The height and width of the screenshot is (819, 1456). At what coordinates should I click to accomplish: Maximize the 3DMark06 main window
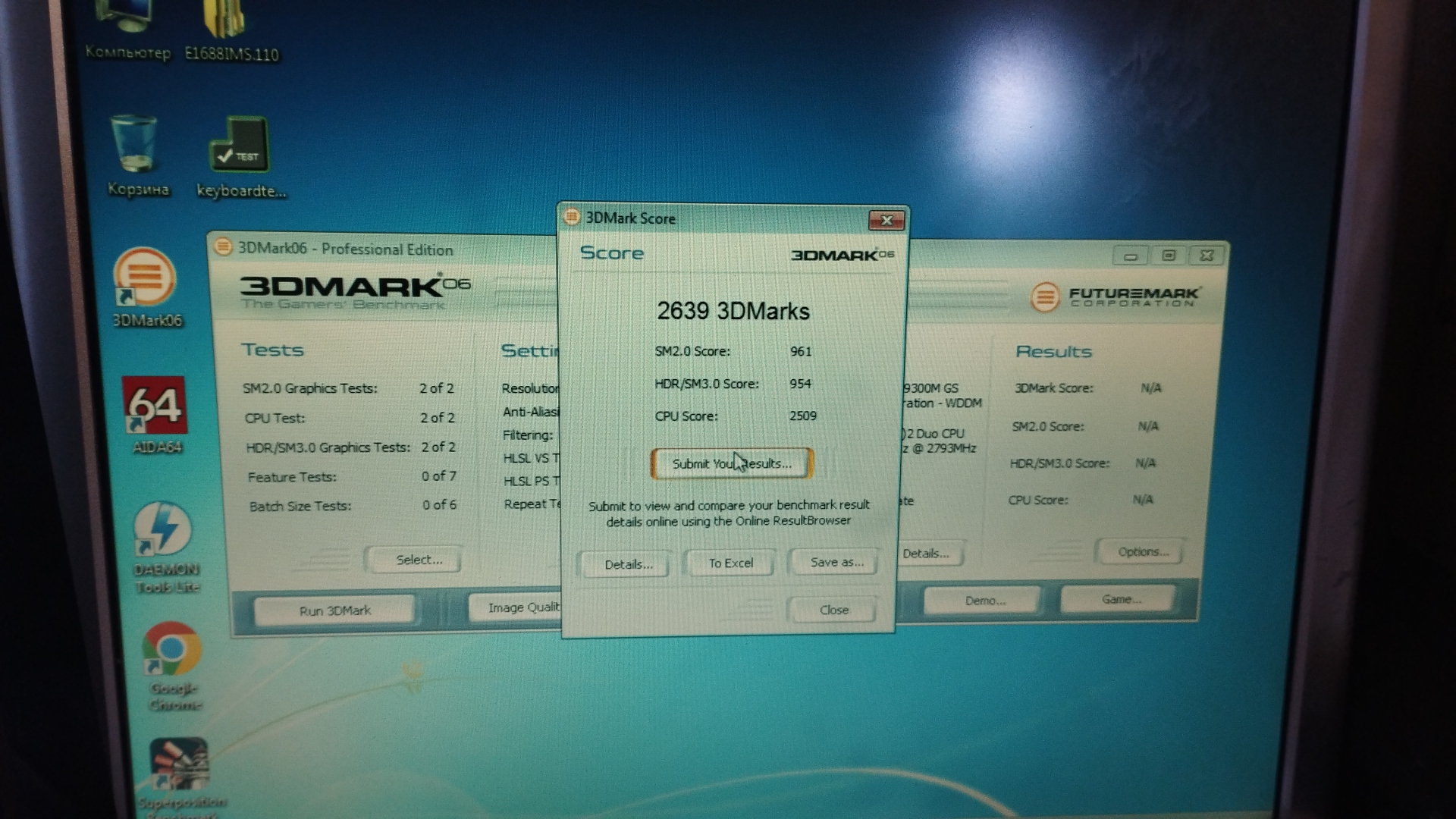tap(1169, 256)
